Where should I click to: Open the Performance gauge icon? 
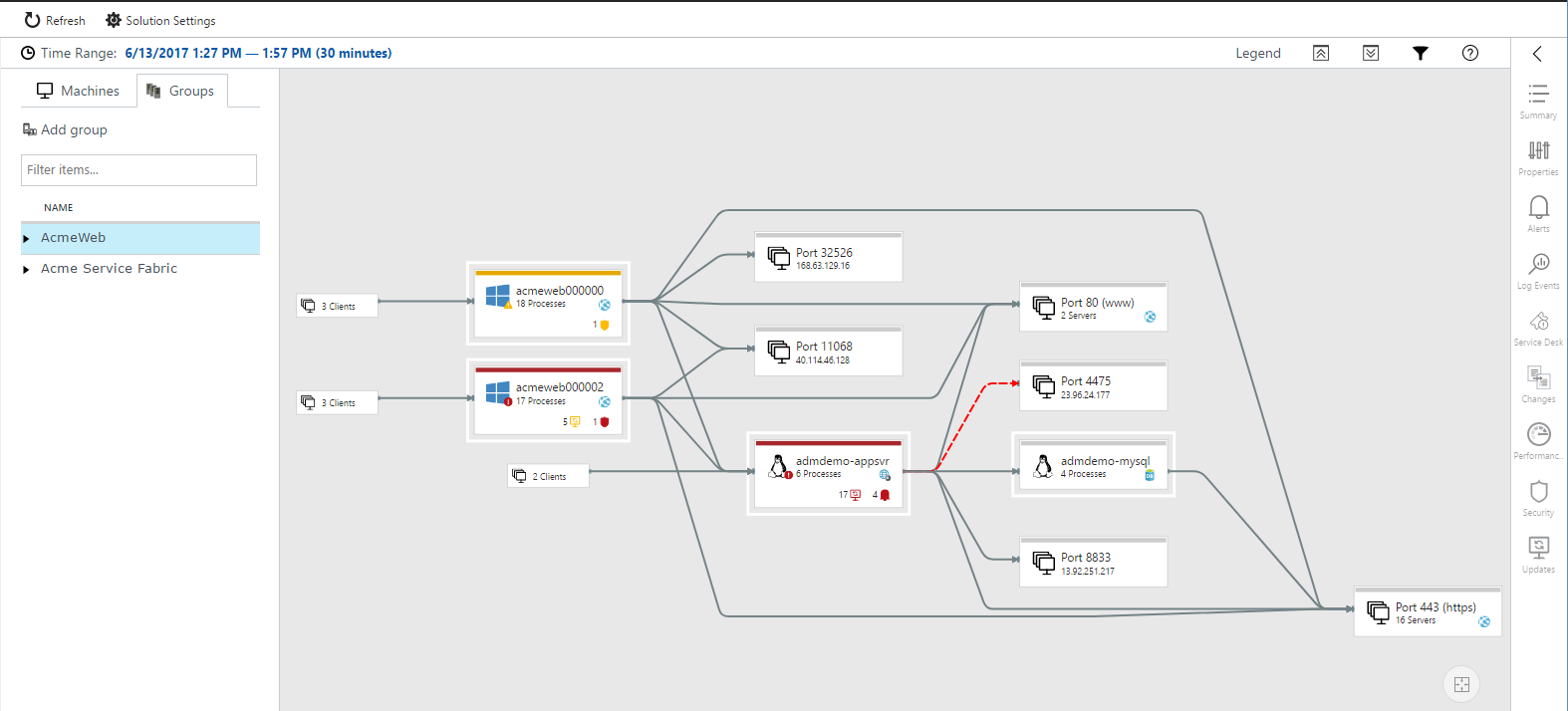click(1538, 435)
